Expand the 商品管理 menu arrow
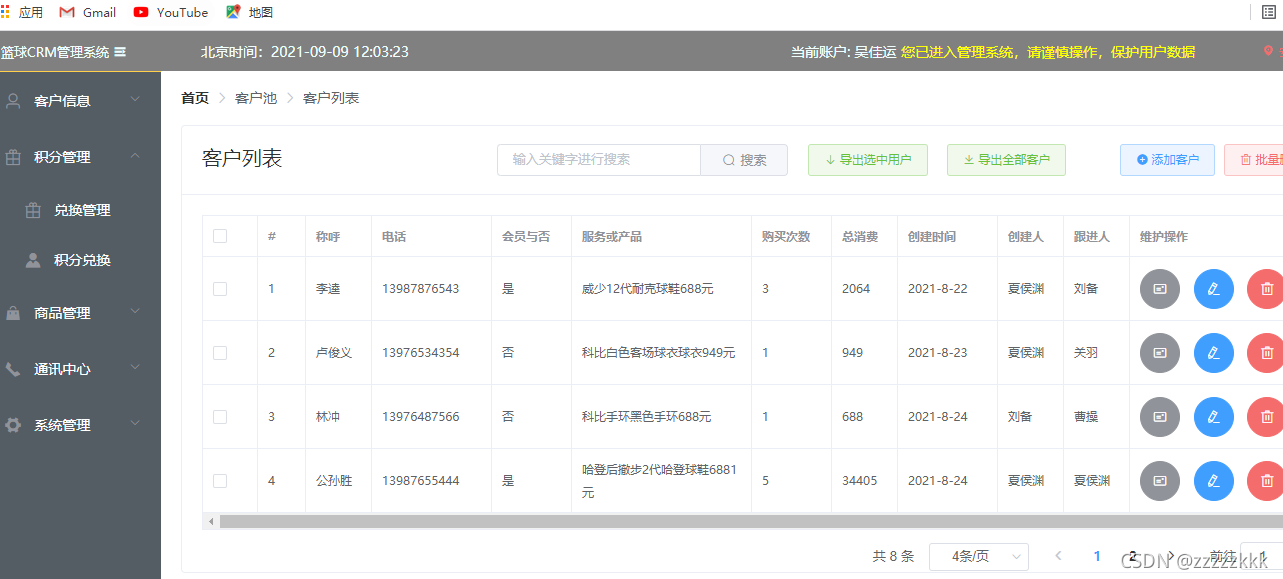 tap(135, 313)
